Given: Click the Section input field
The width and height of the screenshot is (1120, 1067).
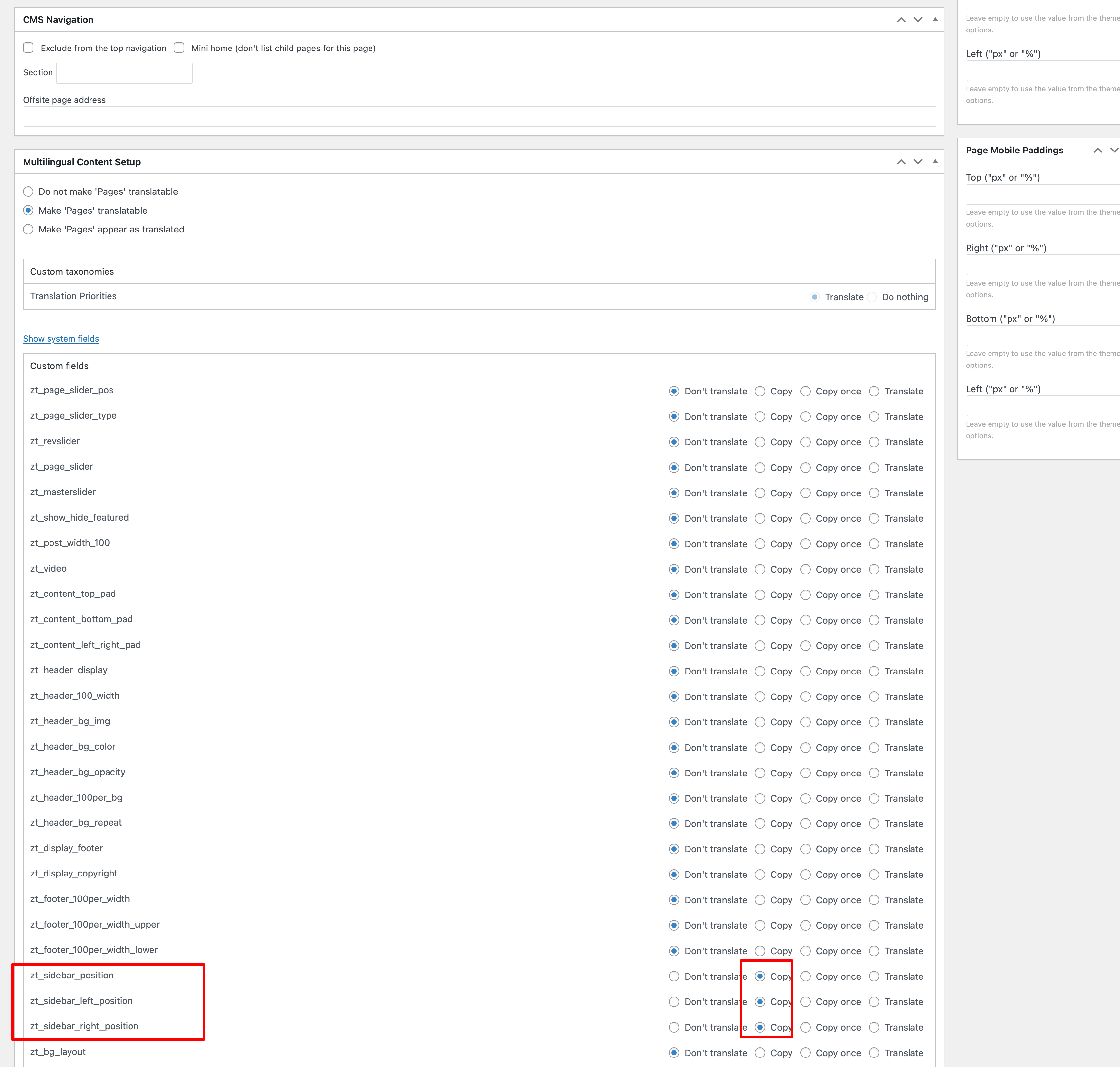Looking at the screenshot, I should pyautogui.click(x=124, y=73).
